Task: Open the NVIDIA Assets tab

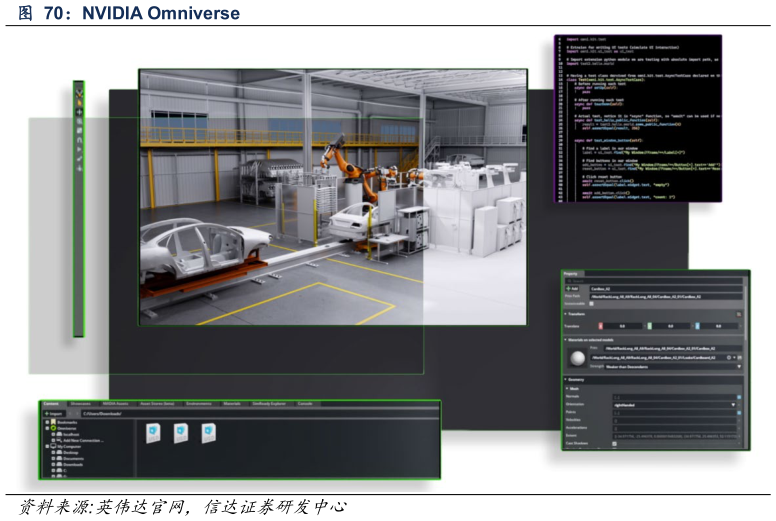Action: pyautogui.click(x=115, y=404)
